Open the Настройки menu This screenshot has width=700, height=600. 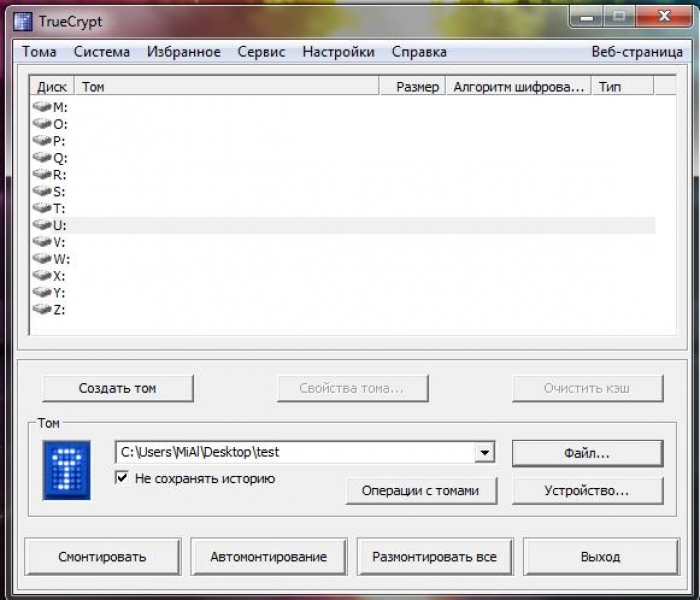click(338, 52)
